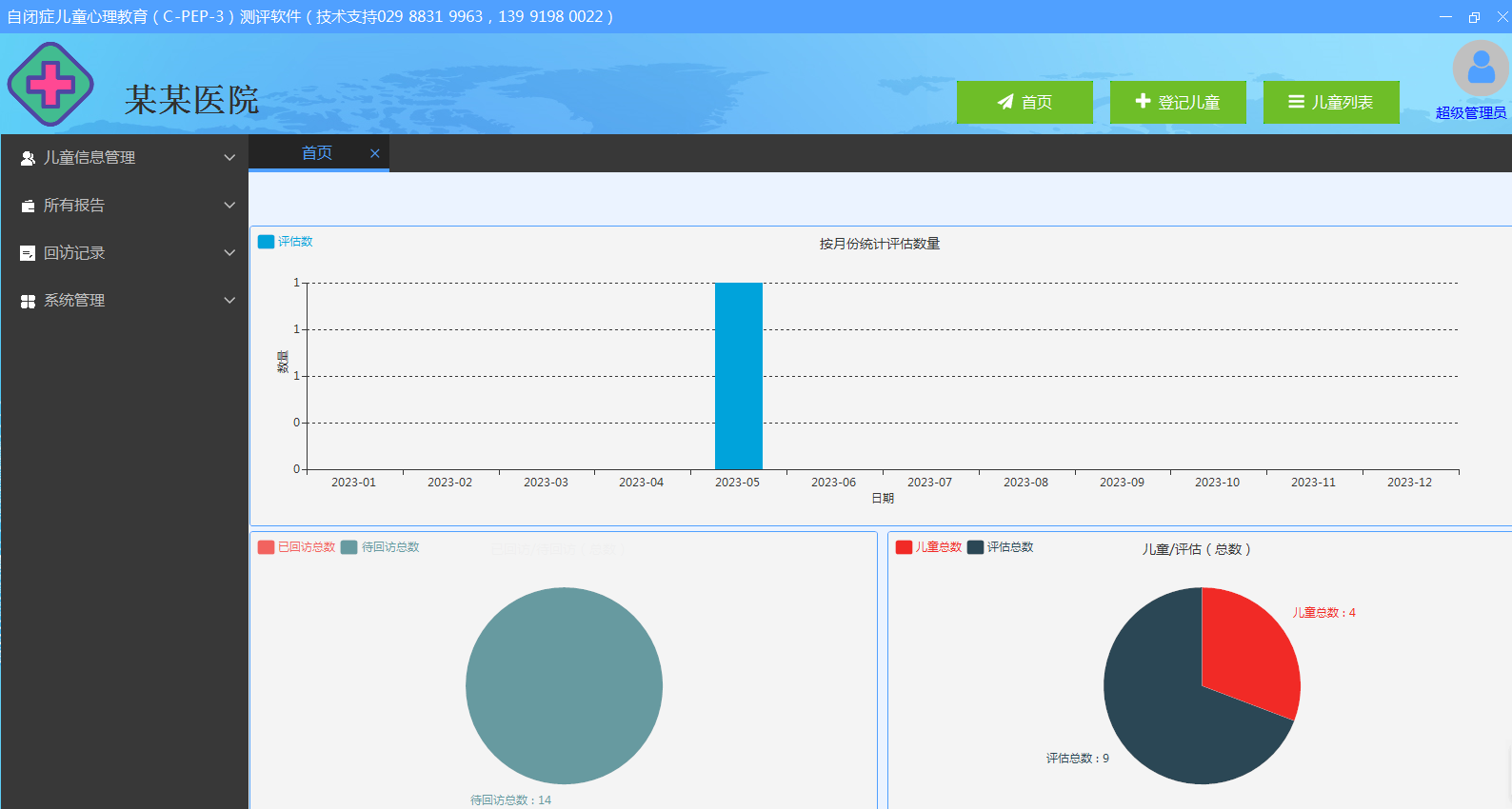Switch to the 首页 tab

pos(316,153)
